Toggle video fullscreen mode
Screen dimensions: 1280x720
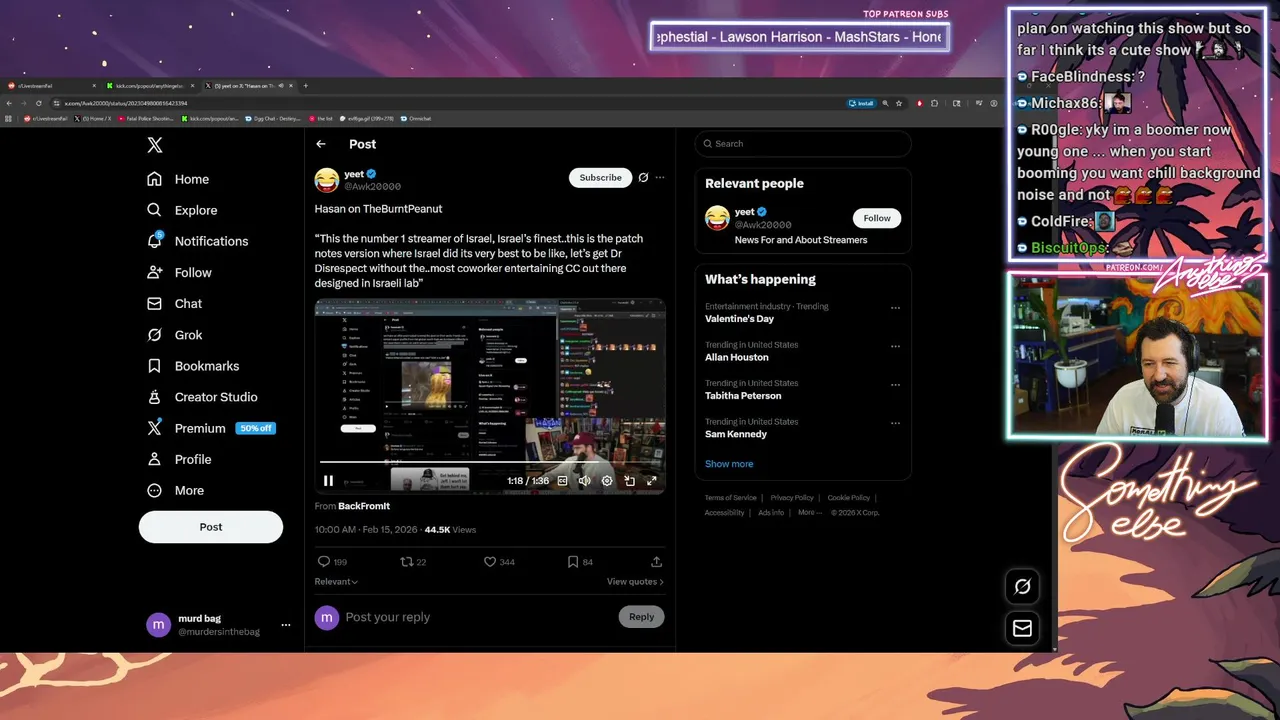[652, 481]
